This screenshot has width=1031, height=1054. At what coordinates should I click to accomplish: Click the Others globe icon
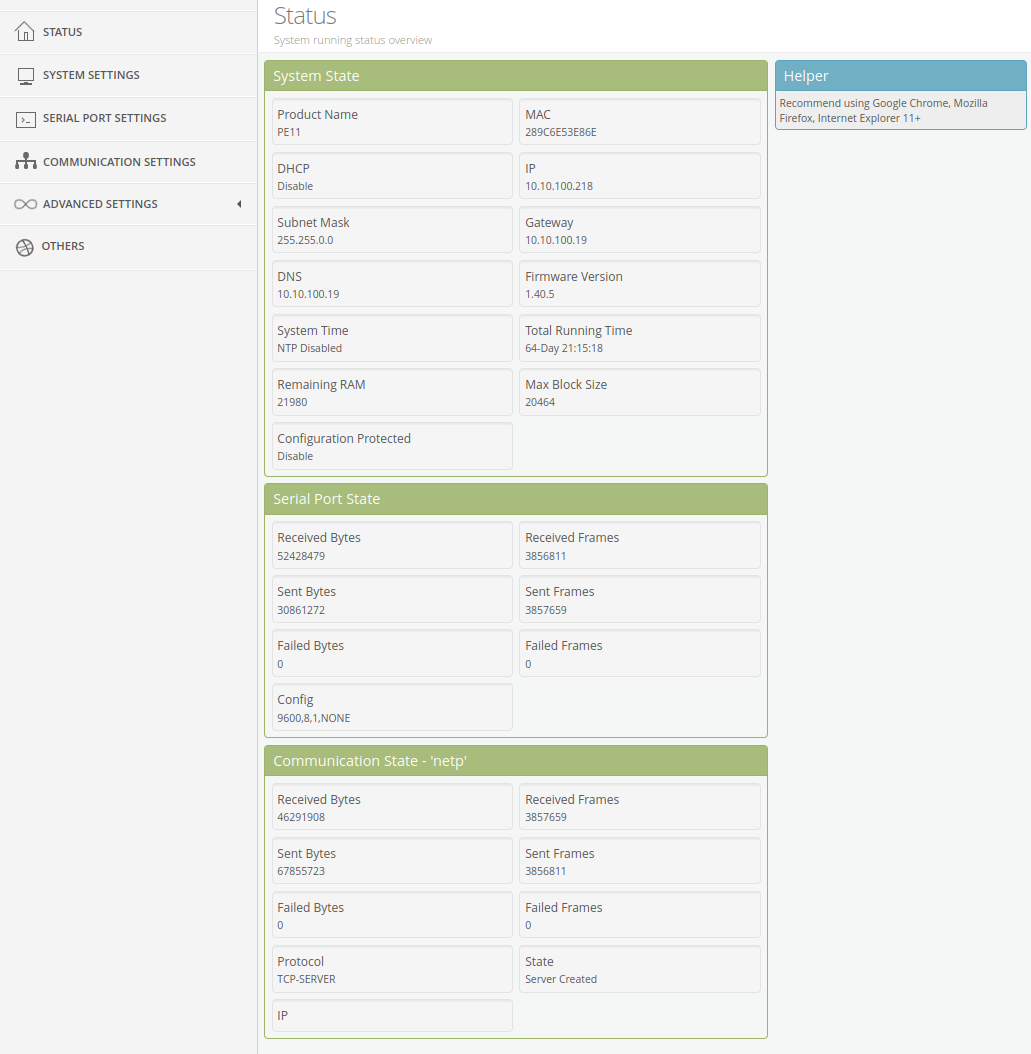pyautogui.click(x=24, y=245)
